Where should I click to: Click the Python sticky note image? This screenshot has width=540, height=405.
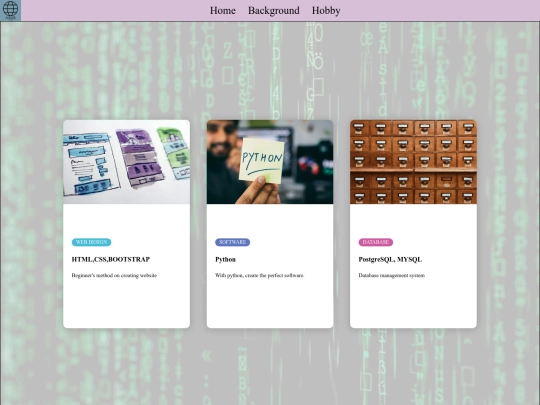pos(270,162)
